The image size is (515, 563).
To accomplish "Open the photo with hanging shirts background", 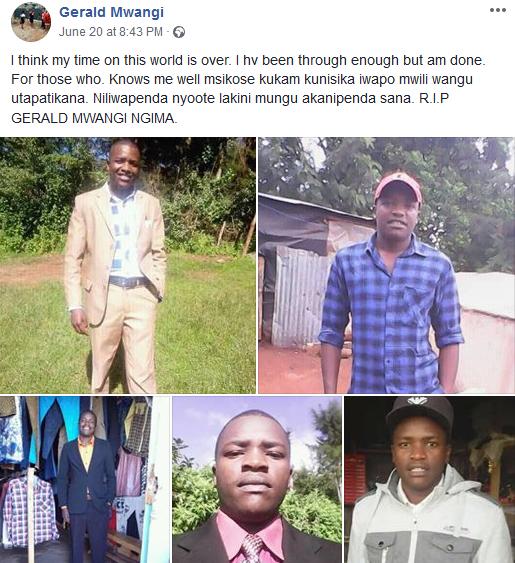I will pos(85,480).
